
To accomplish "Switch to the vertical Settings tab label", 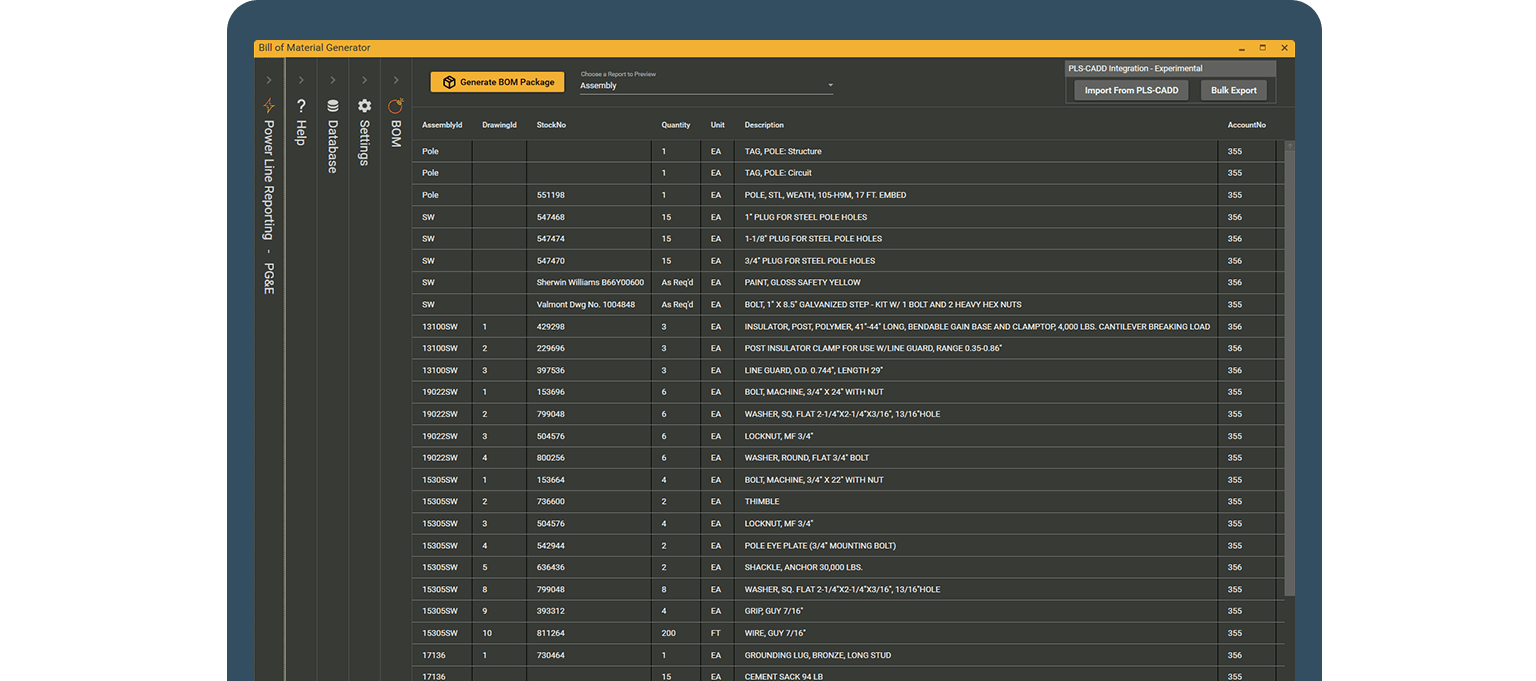I will (x=364, y=143).
